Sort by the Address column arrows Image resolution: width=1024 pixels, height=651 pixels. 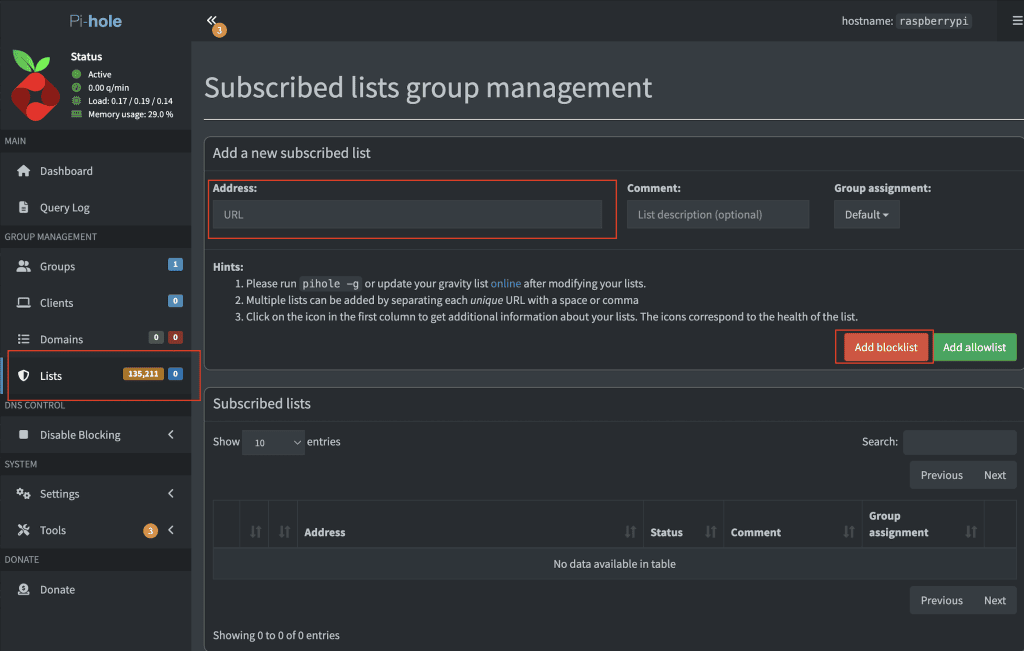click(630, 532)
